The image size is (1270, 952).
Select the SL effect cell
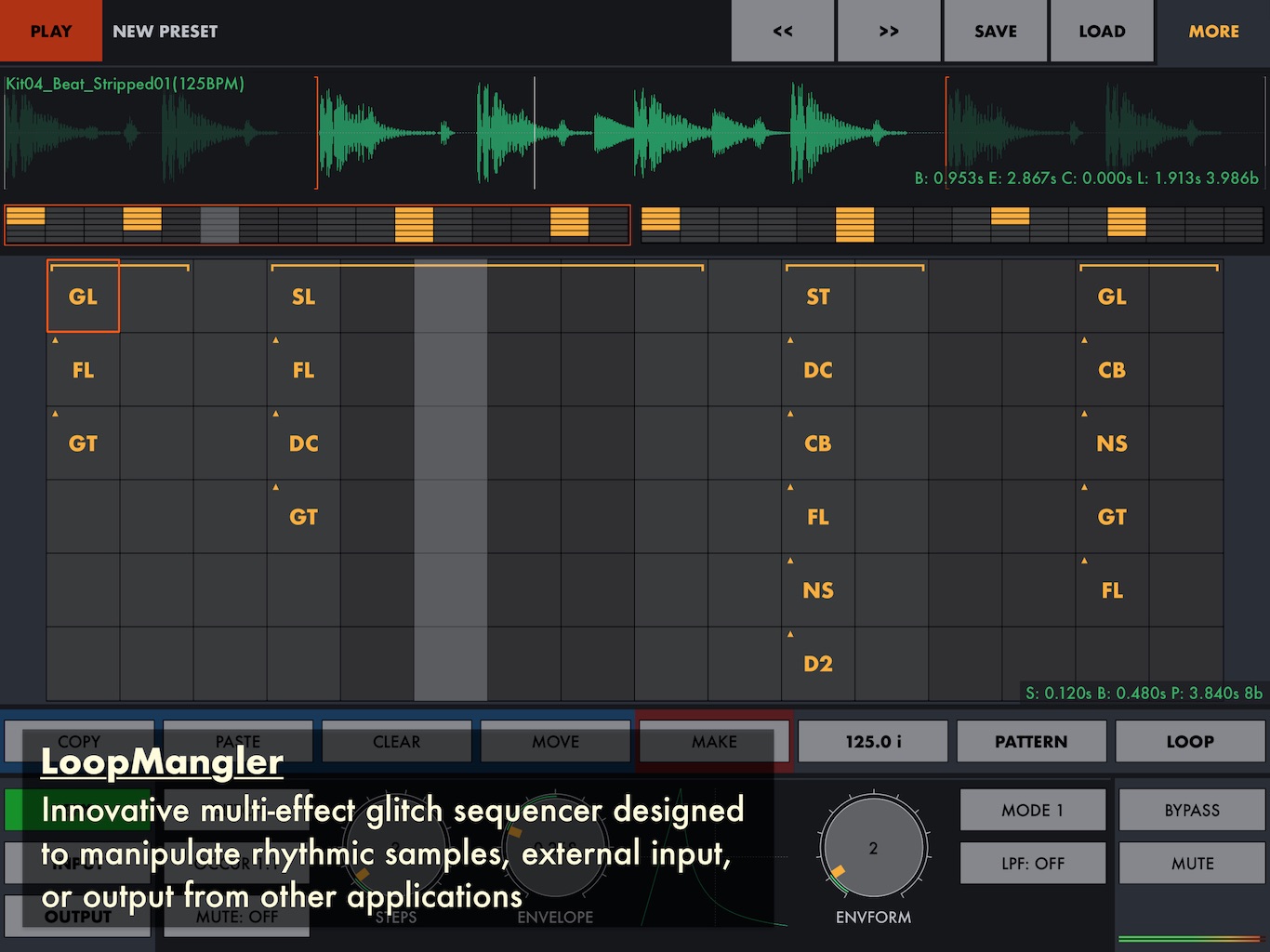click(303, 297)
